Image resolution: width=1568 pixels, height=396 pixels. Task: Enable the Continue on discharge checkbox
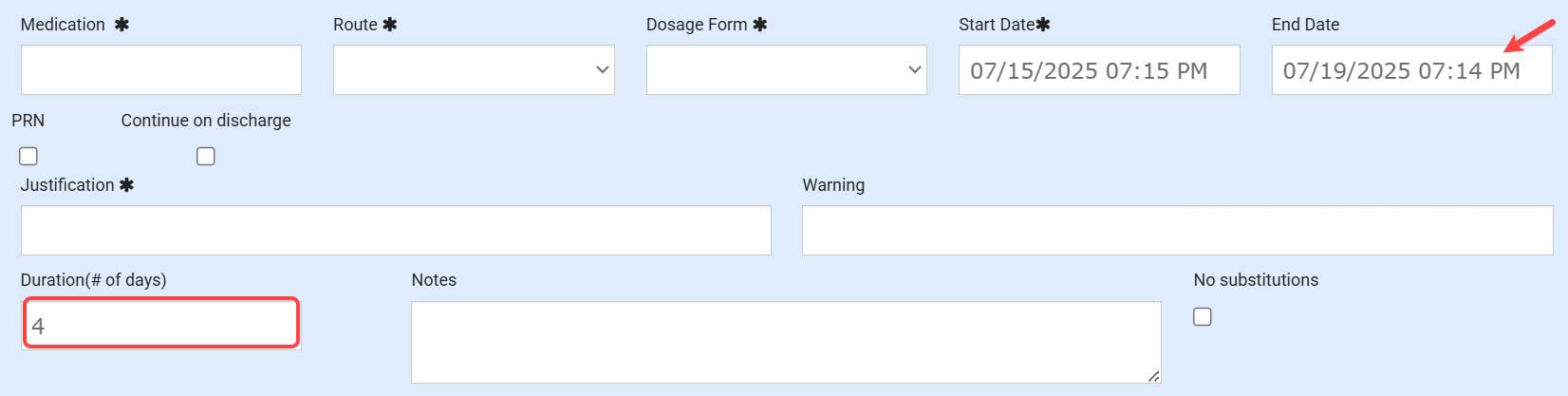tap(206, 156)
